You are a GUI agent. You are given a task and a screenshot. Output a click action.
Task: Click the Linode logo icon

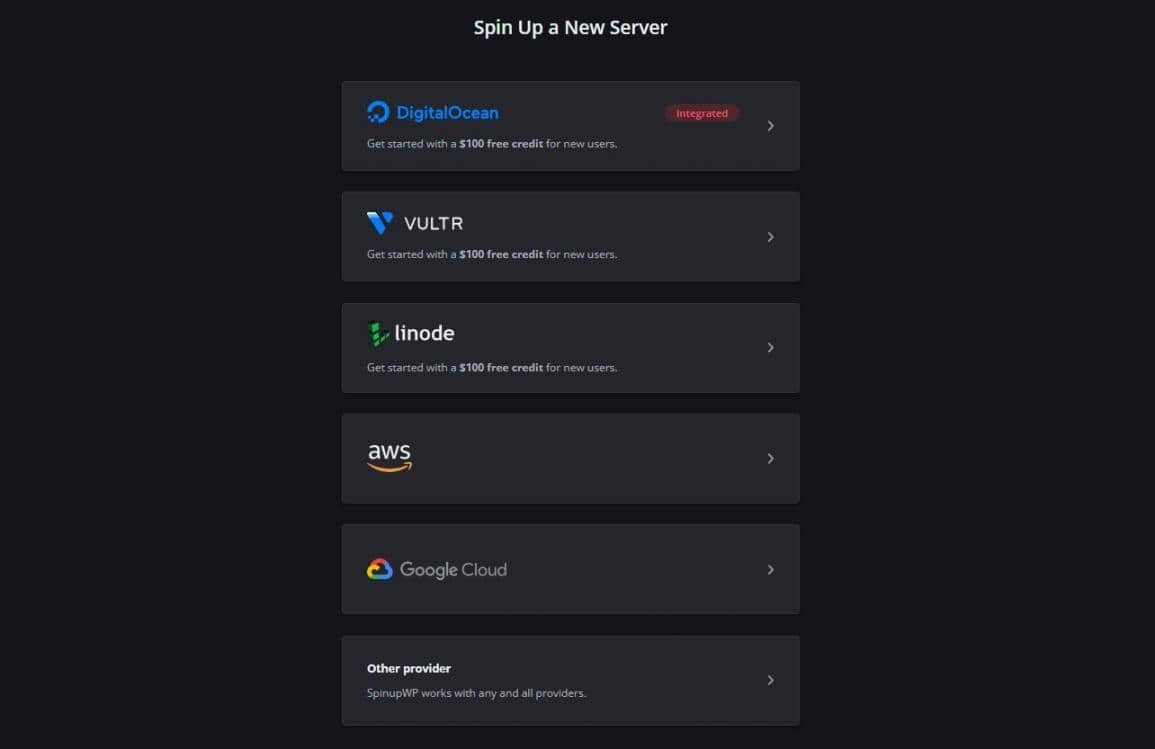click(x=378, y=334)
